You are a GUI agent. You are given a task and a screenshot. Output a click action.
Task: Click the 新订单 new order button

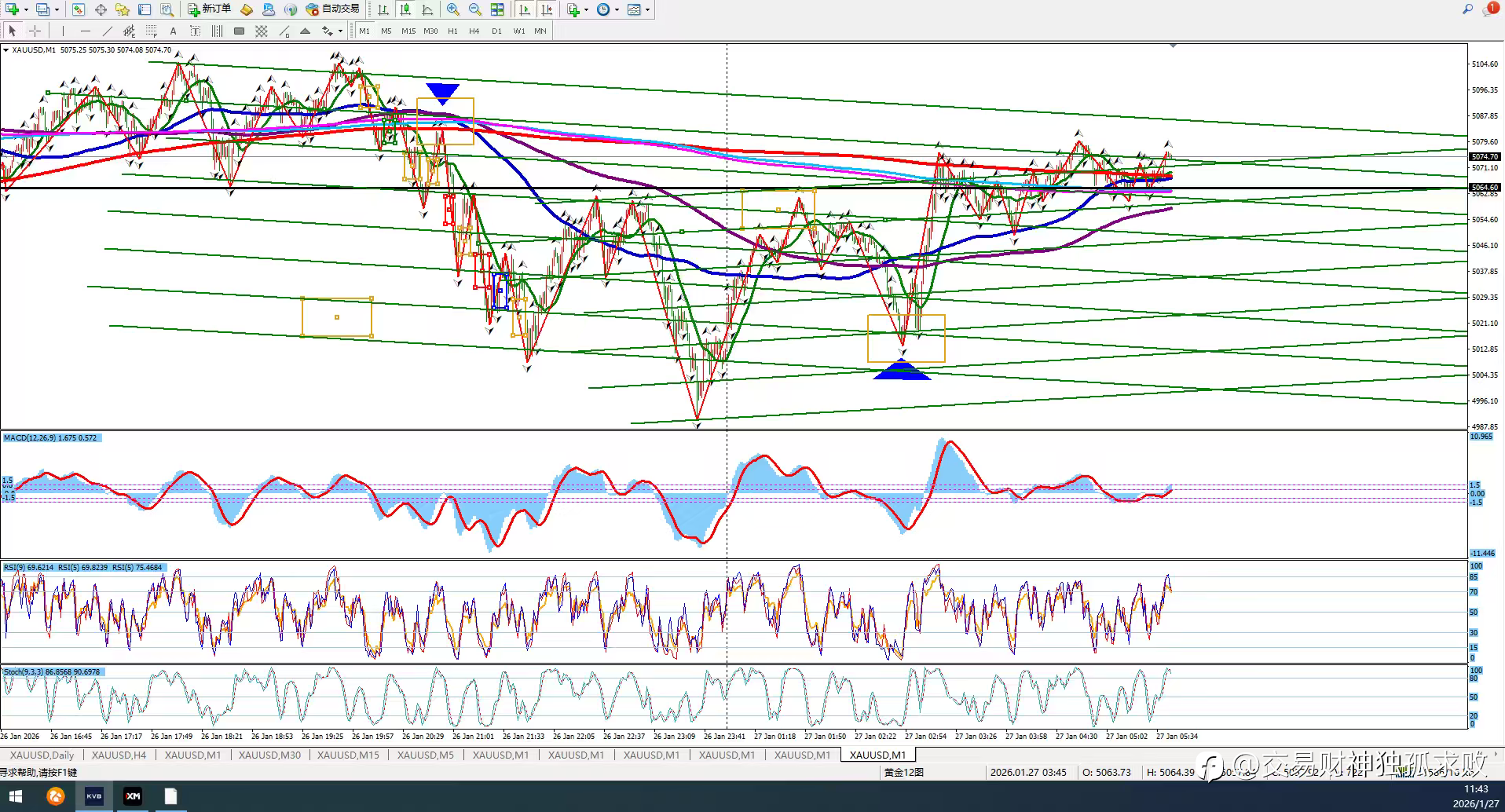pyautogui.click(x=209, y=9)
